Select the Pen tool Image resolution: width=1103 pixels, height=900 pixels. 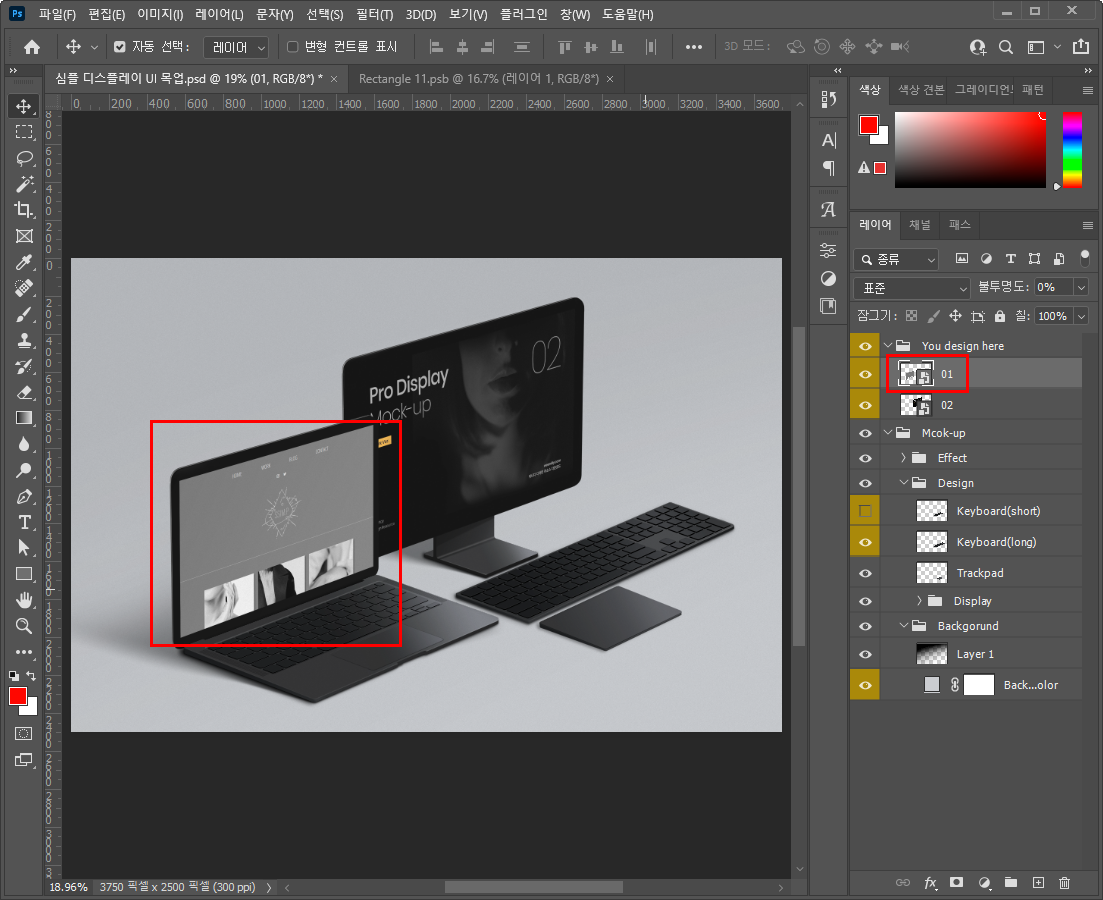coord(24,496)
